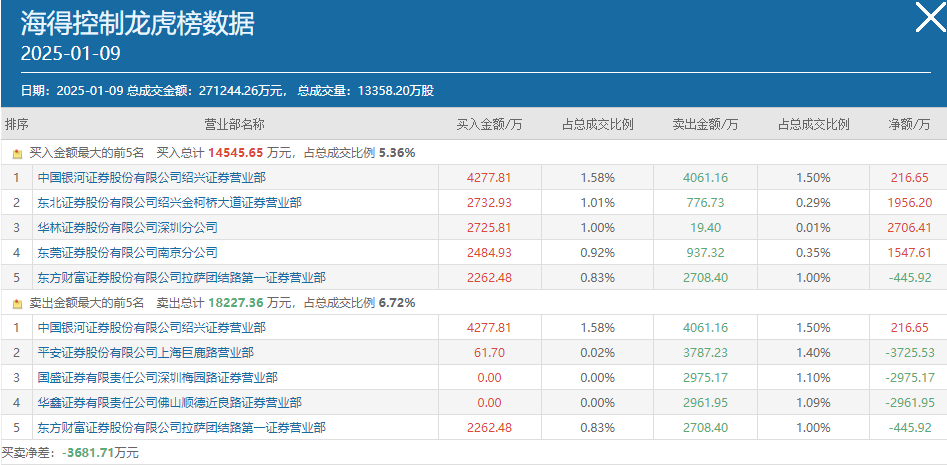Click the 营业部名称 column header
This screenshot has height=465, width=947.
[234, 125]
